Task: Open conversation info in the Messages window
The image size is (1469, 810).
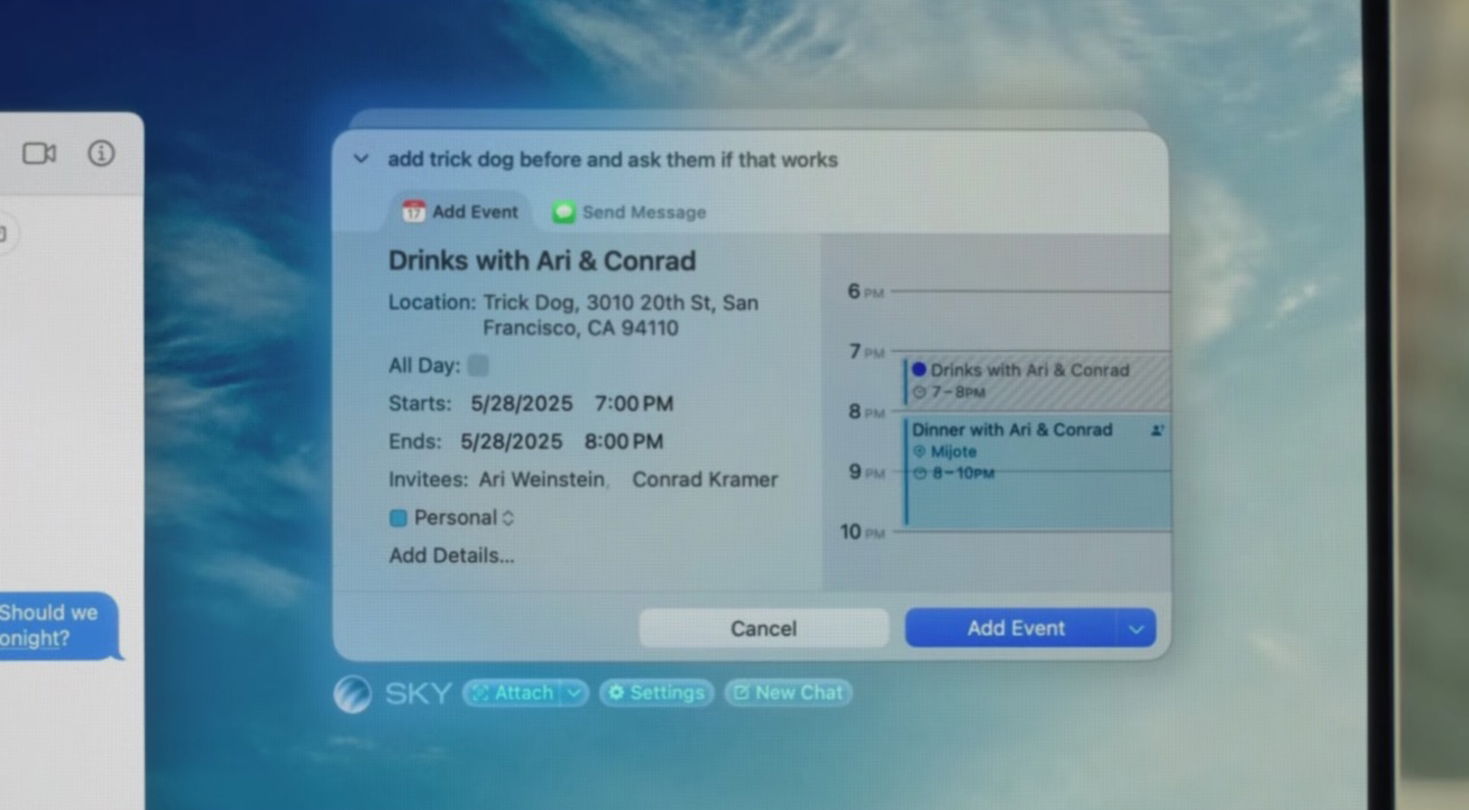Action: (101, 153)
